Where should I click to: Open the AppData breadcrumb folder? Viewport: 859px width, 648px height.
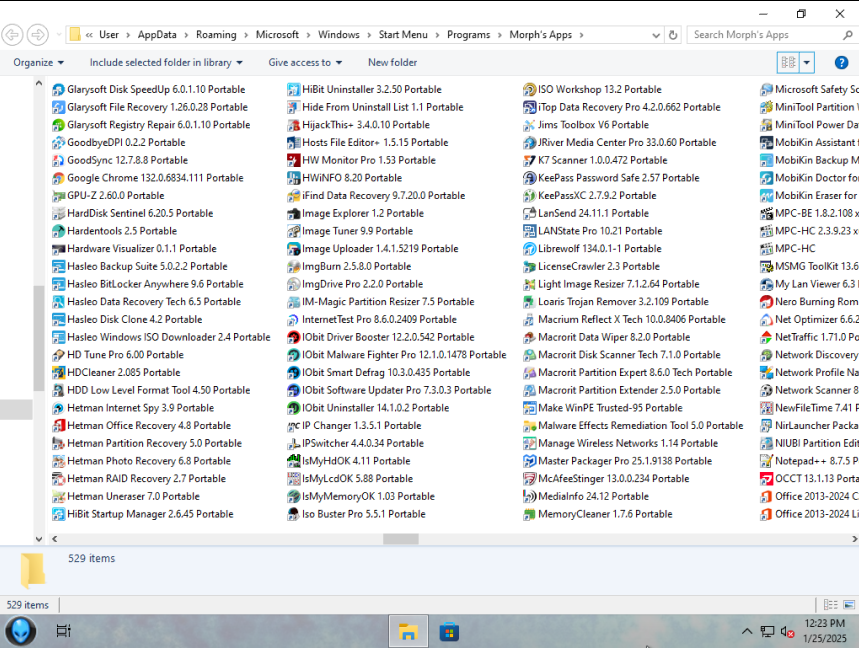click(x=157, y=35)
